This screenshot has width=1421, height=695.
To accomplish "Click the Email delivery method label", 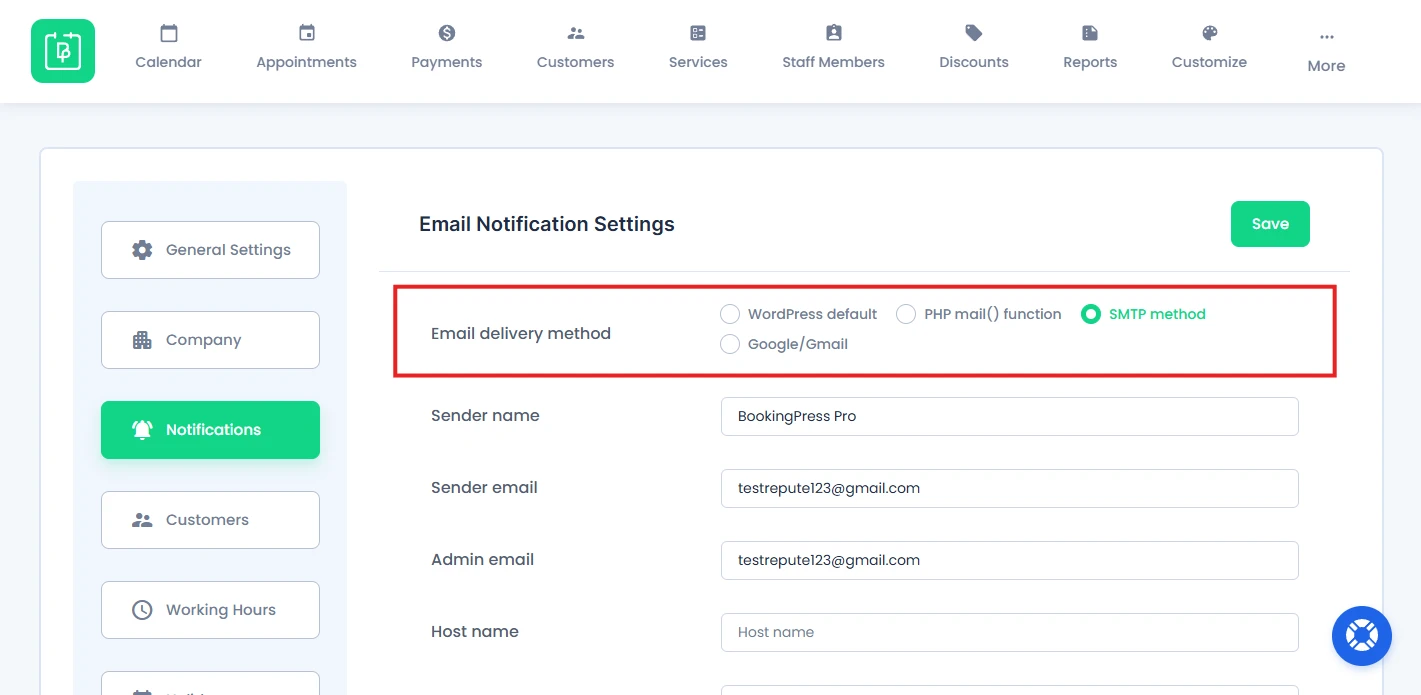I will tap(521, 334).
